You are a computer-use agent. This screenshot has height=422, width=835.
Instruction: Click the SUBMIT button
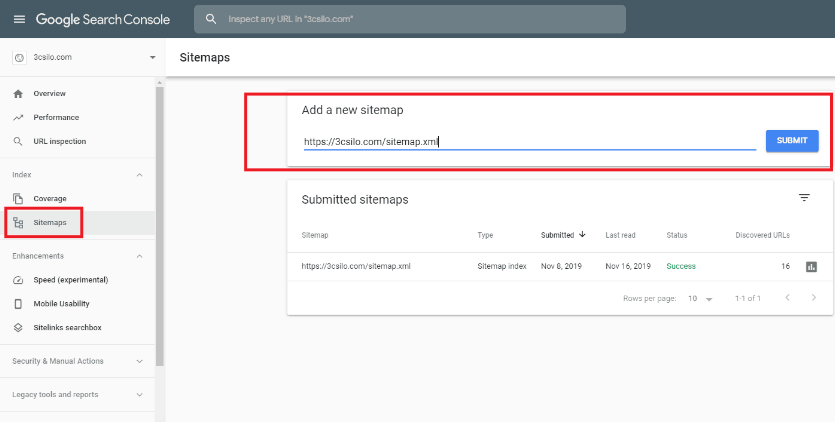coord(792,141)
